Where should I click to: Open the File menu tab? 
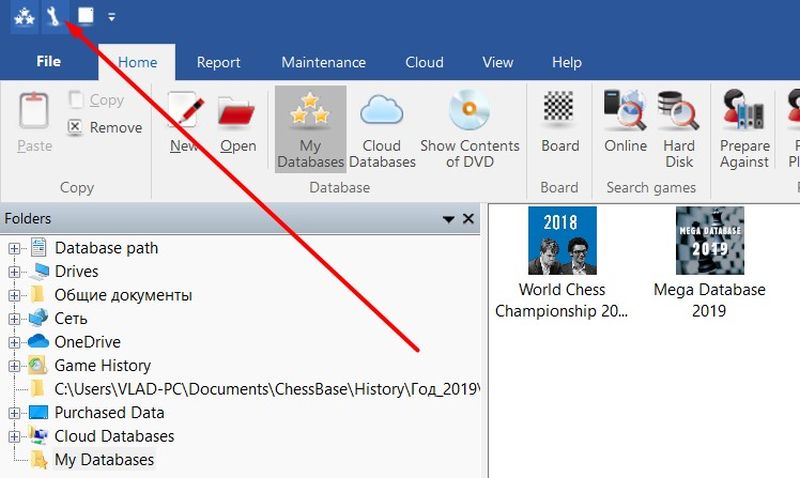coord(48,62)
